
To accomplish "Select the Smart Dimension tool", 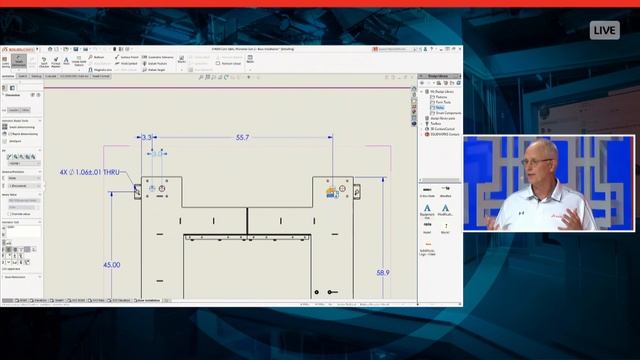I will click(x=18, y=61).
